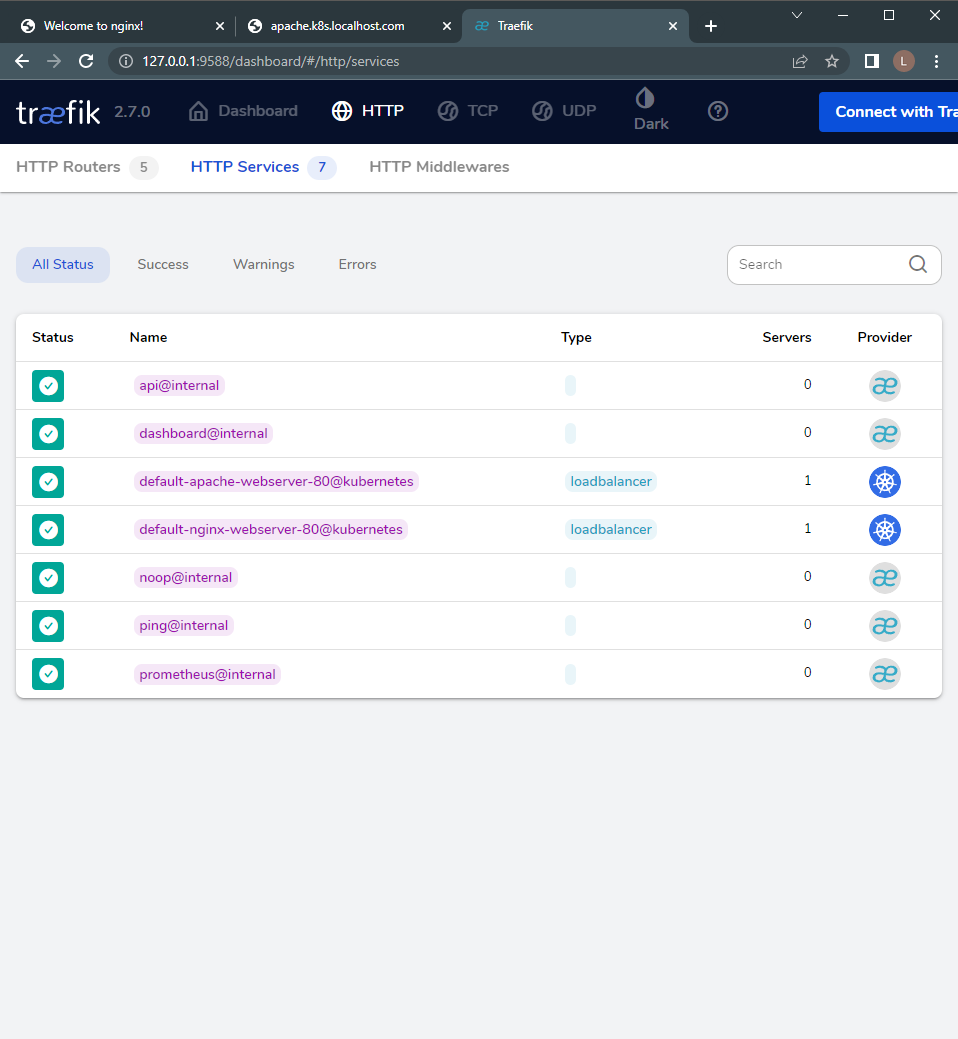Open the Chrome three-dot menu

936,62
